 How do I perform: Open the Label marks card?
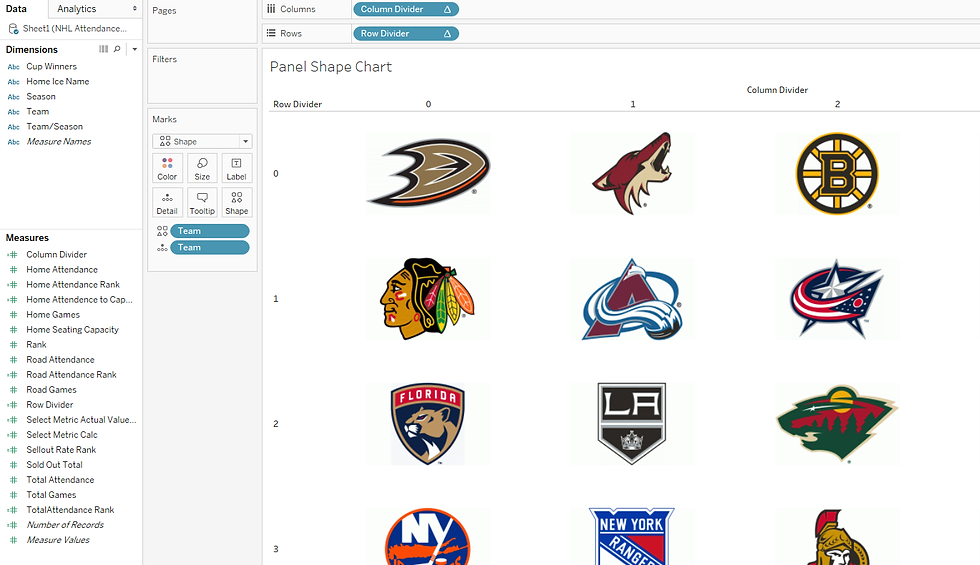pos(236,168)
